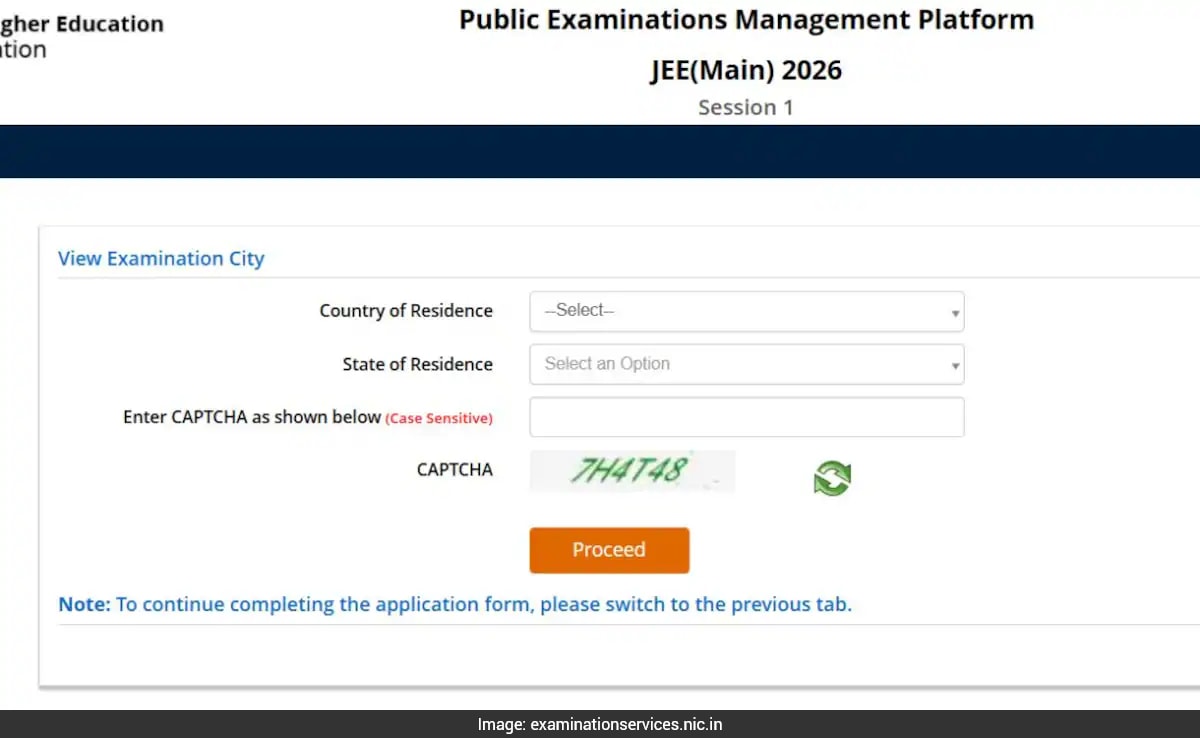Click the CAPTCHA image showing 7H4T48

point(632,470)
